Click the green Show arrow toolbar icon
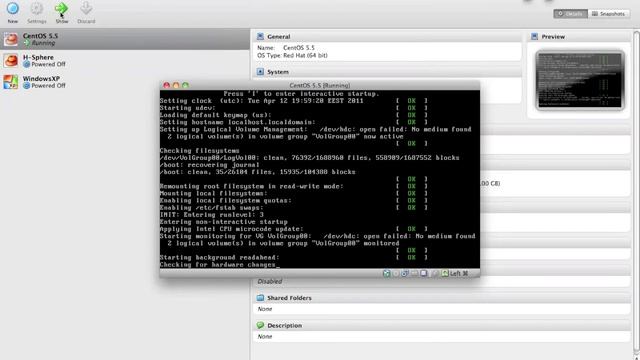The width and height of the screenshot is (640, 360). pos(62,8)
